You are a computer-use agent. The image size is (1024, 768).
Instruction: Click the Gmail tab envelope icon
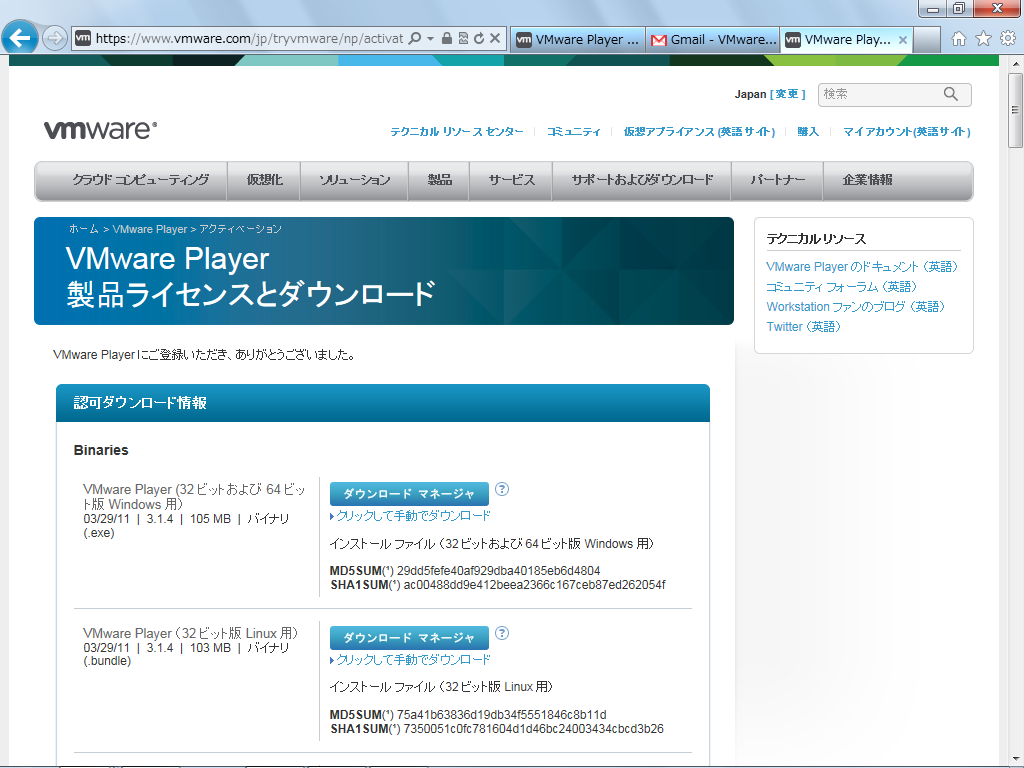659,40
